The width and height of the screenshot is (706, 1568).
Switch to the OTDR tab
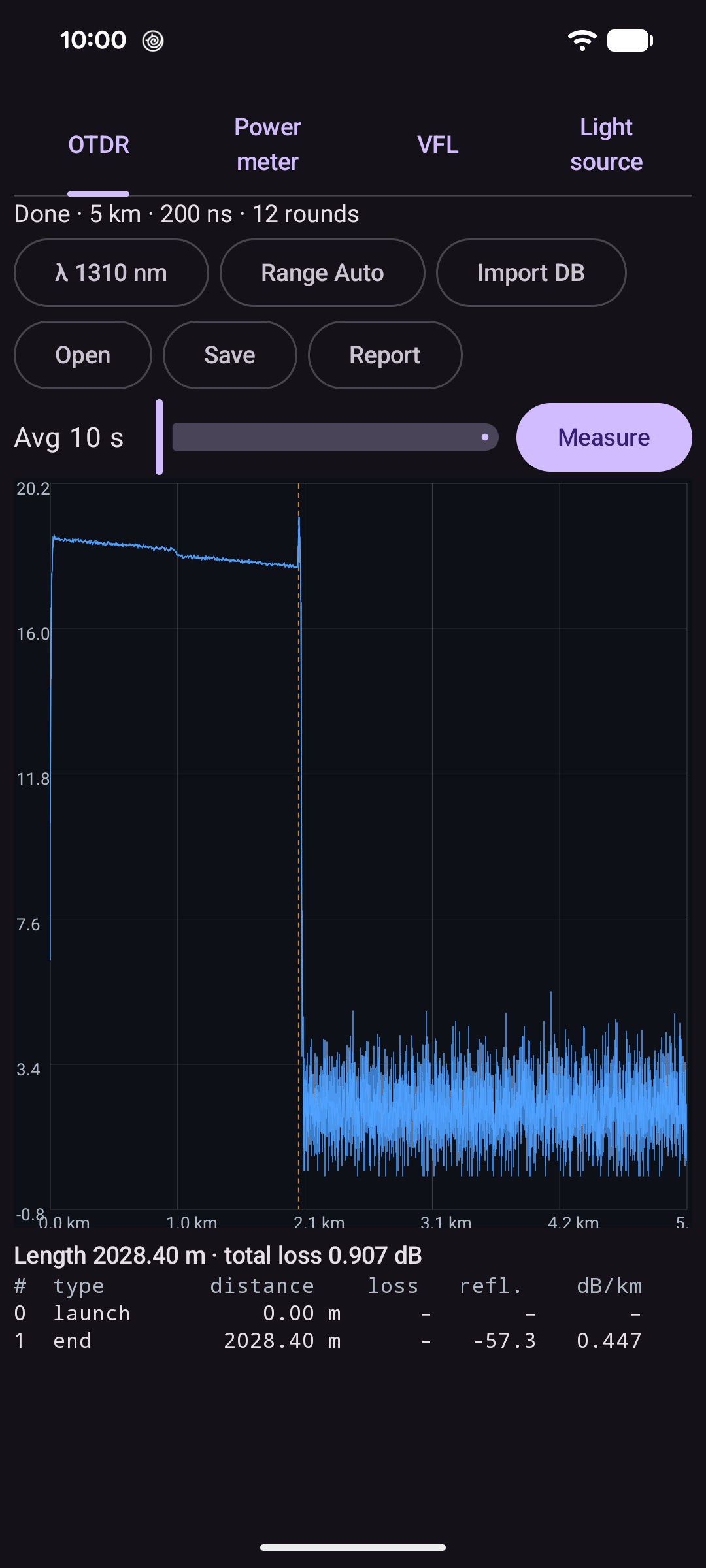click(x=99, y=145)
